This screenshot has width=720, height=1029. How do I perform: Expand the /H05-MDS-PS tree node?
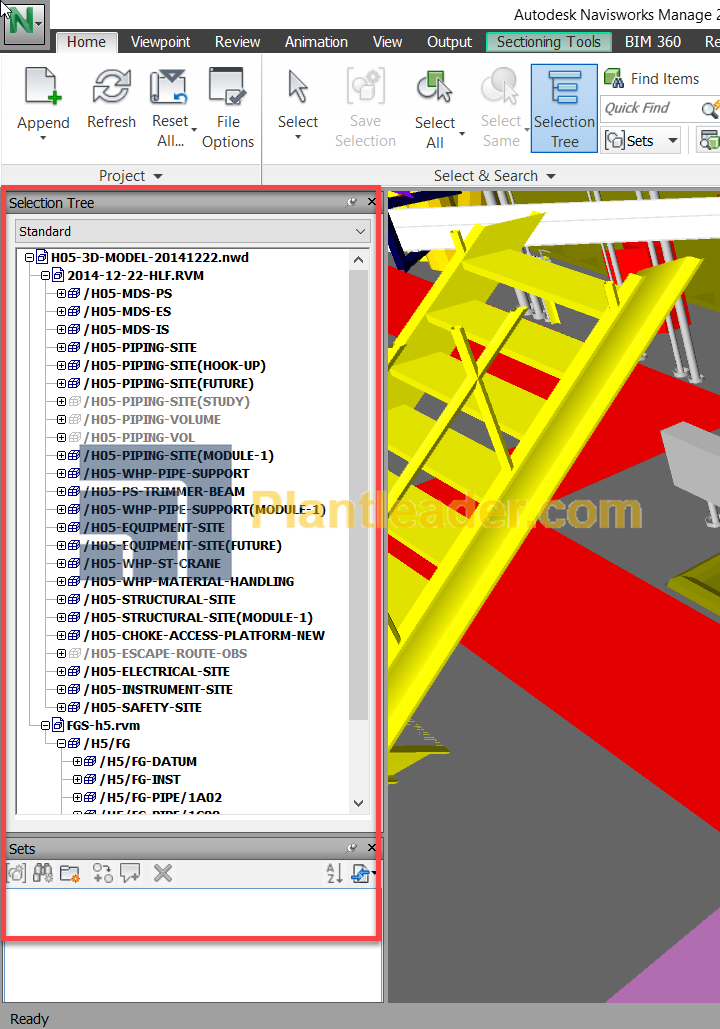(x=61, y=293)
